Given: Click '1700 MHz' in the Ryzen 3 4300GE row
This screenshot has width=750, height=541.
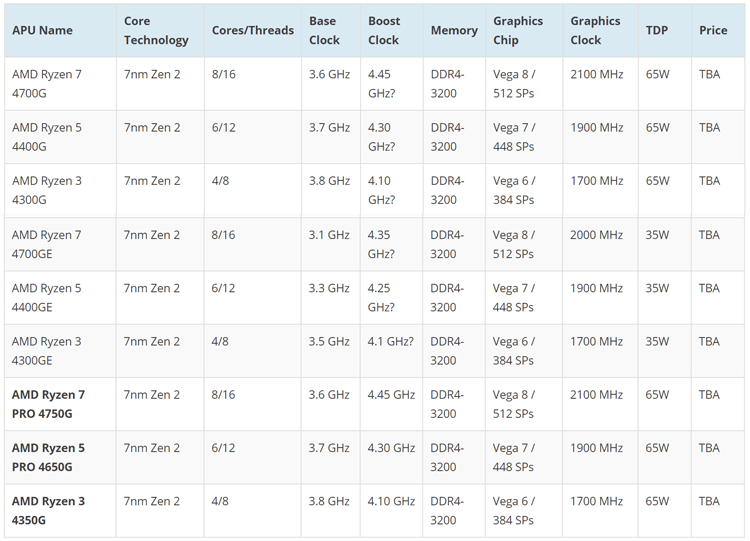Looking at the screenshot, I should point(596,342).
